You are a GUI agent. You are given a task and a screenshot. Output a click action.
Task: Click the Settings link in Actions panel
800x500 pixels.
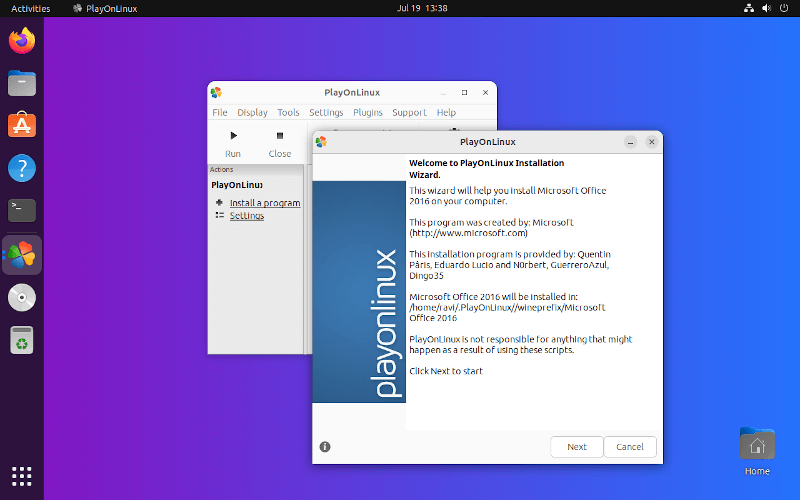click(x=246, y=216)
